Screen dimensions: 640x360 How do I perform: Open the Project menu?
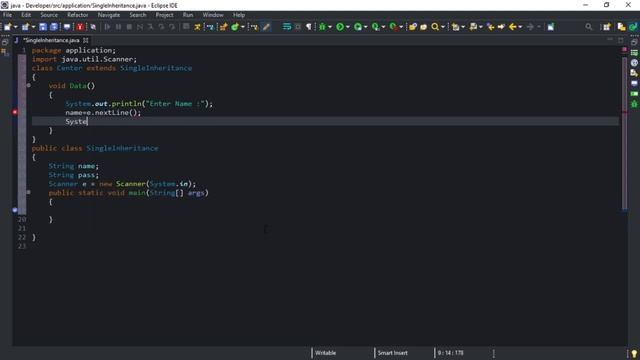[x=164, y=15]
